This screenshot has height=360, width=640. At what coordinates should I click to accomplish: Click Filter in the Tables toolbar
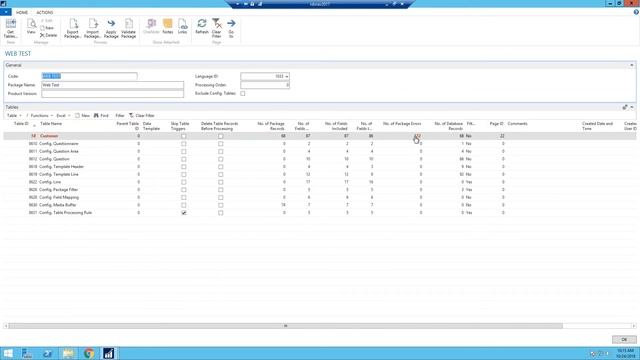click(x=120, y=116)
